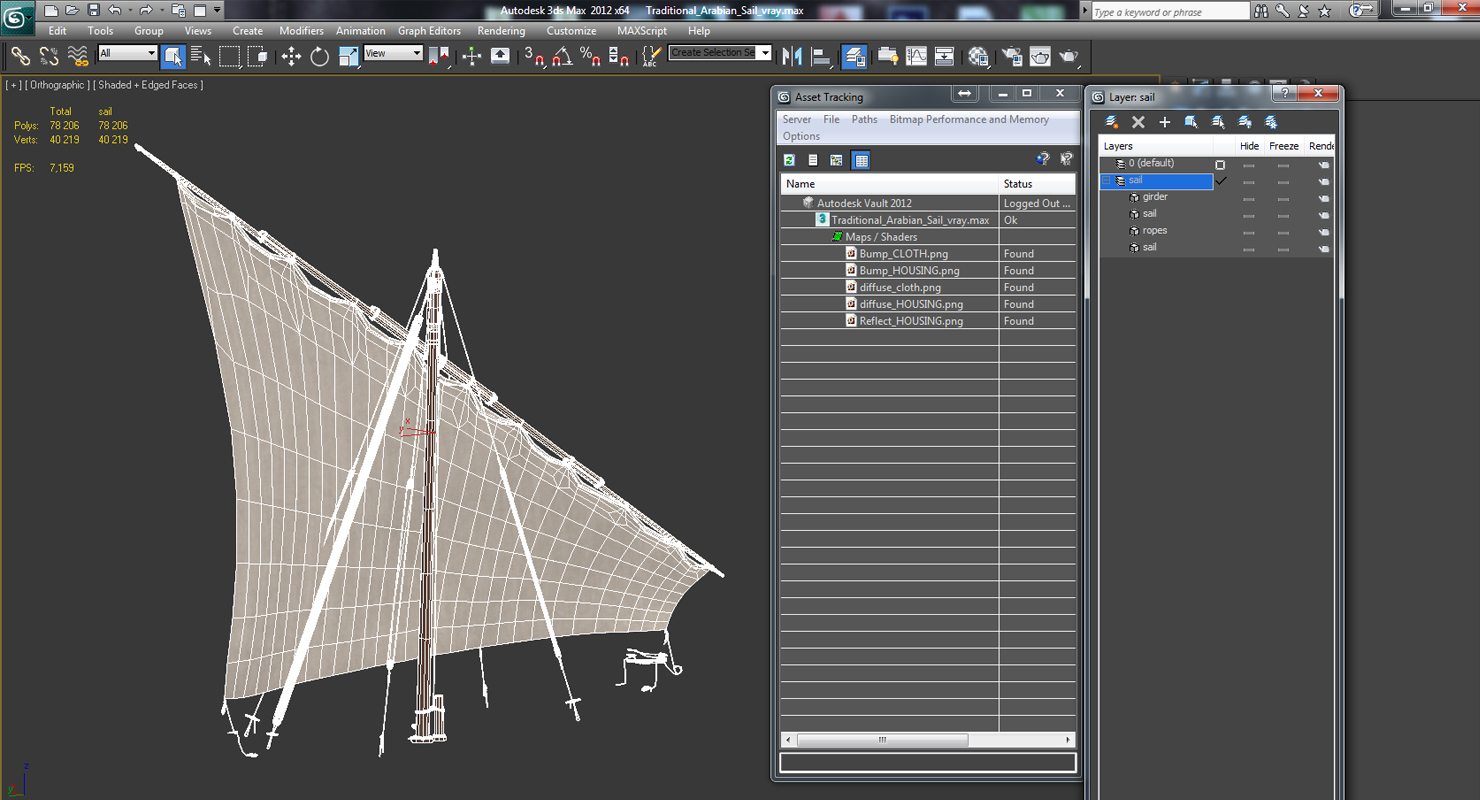Click the Refresh icon in Asset Tracking

click(x=789, y=160)
